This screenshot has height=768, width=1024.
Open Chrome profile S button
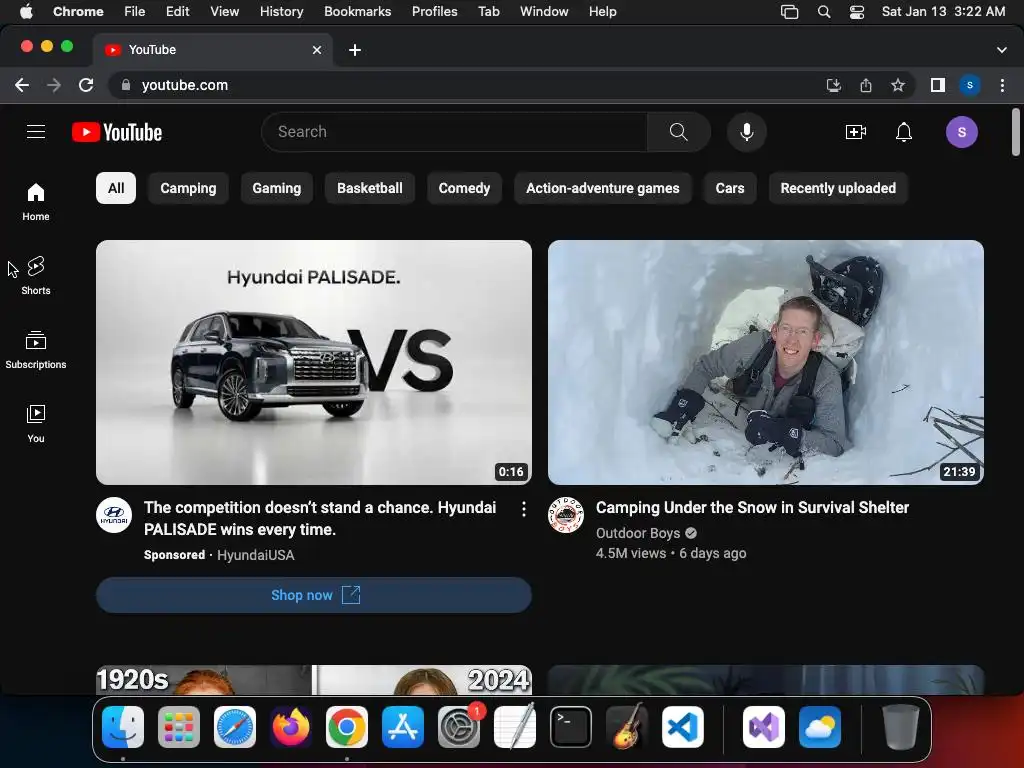click(x=970, y=85)
